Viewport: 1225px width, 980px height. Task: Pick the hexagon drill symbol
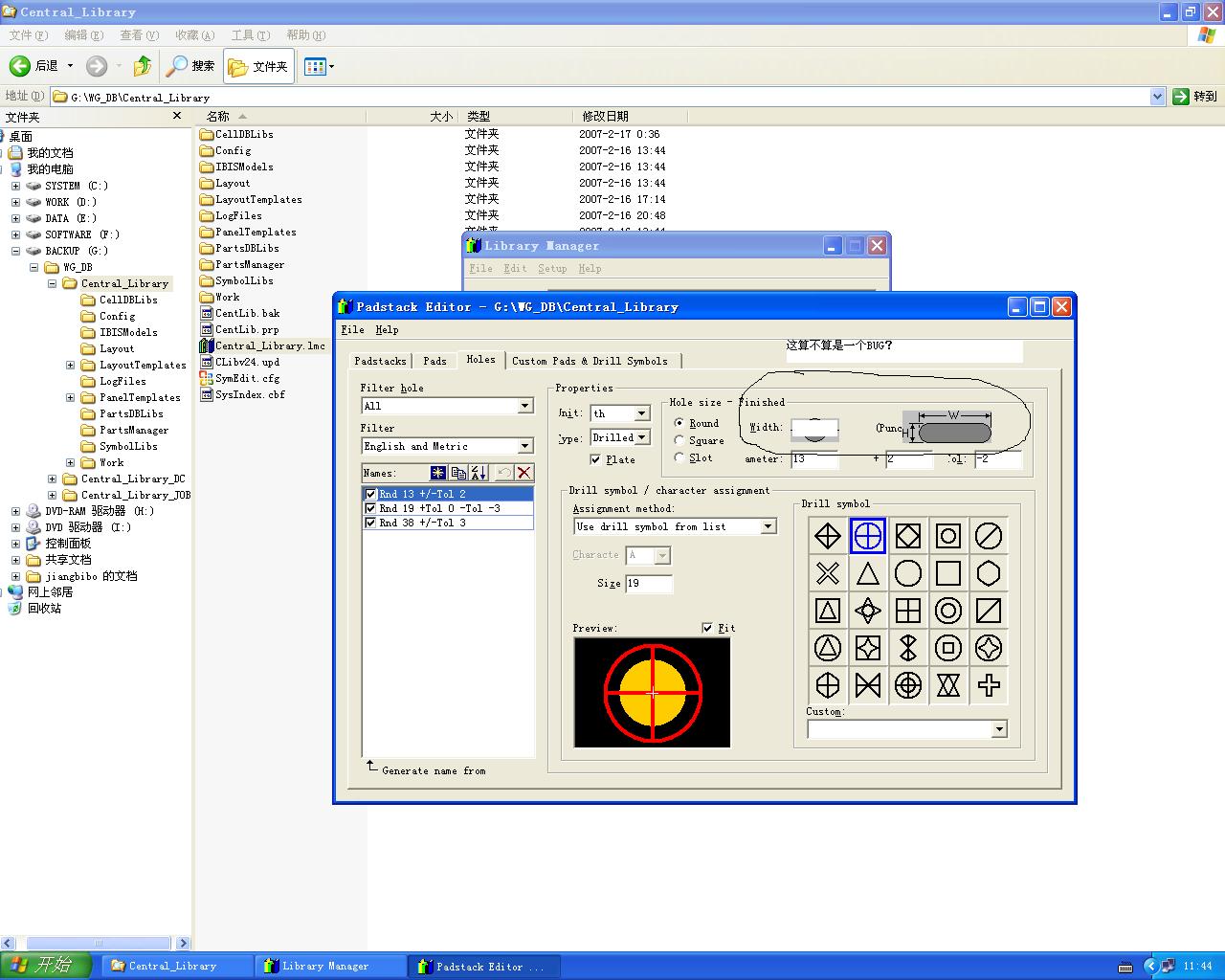click(x=989, y=573)
